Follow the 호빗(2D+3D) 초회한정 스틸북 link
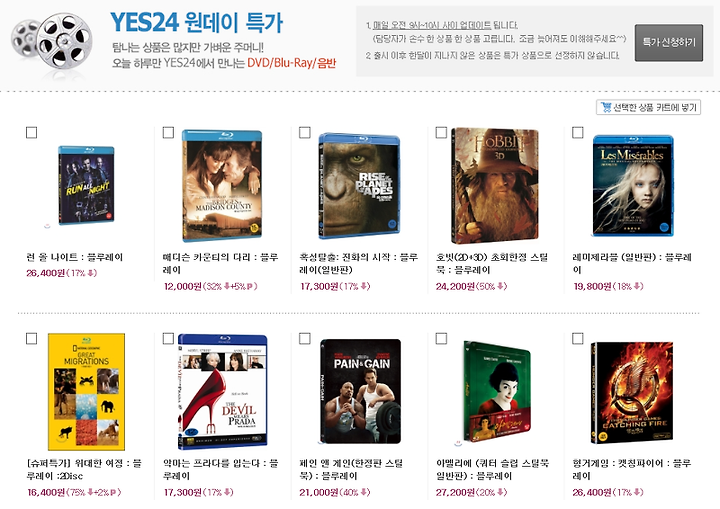 tap(492, 263)
